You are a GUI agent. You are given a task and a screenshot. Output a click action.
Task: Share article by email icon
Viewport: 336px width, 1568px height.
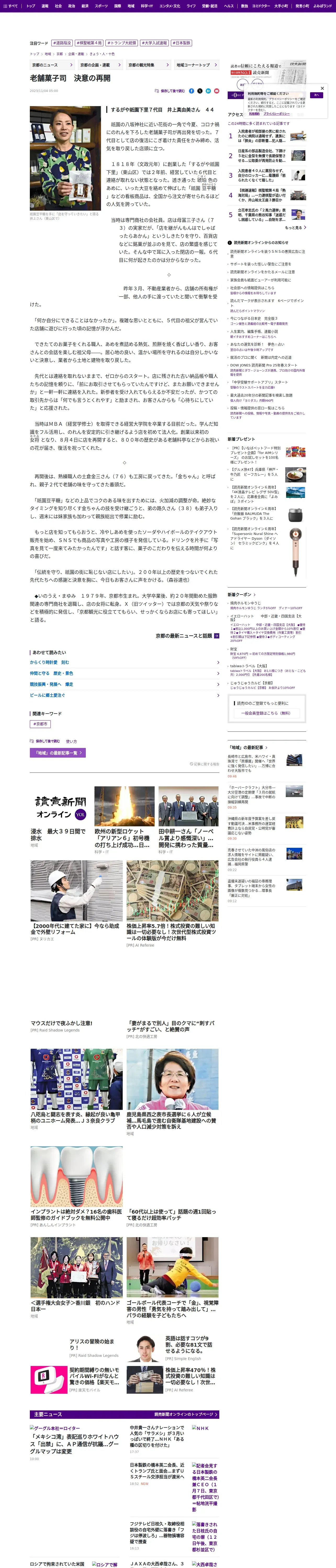(216, 91)
